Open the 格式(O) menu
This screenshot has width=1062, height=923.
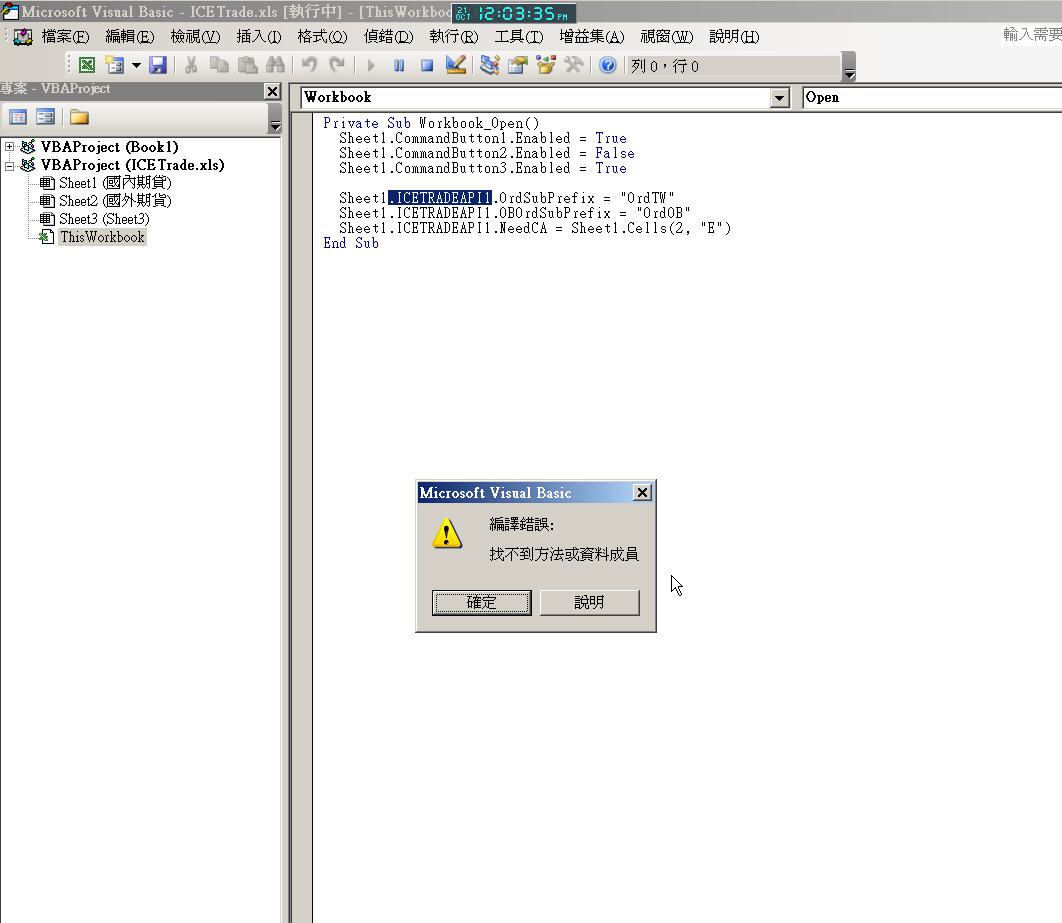[x=322, y=37]
